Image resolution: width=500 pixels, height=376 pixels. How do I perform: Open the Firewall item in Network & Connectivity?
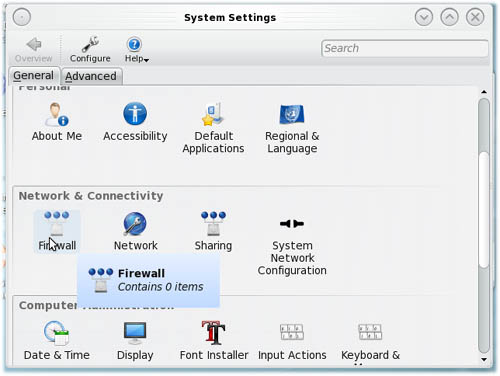(57, 231)
